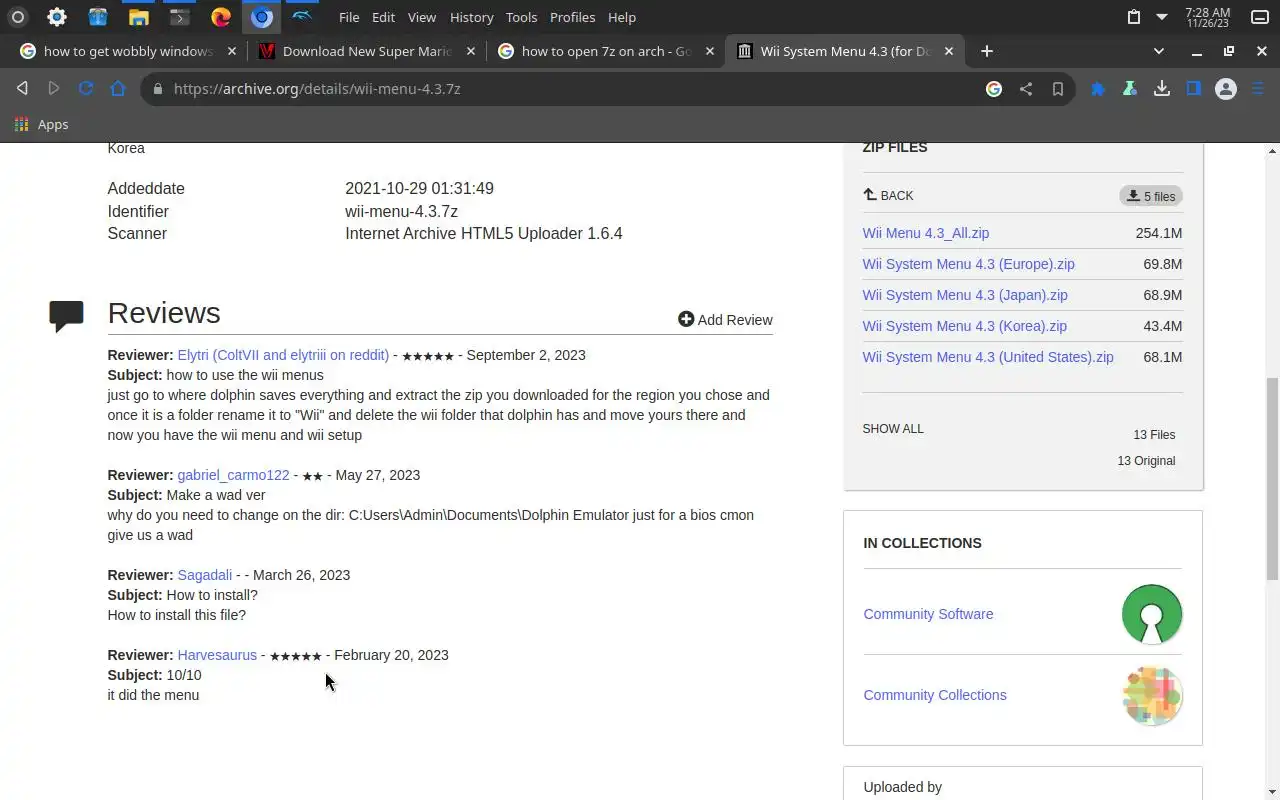Launch the software store from the taskbar
1280x800 pixels.
point(97,17)
